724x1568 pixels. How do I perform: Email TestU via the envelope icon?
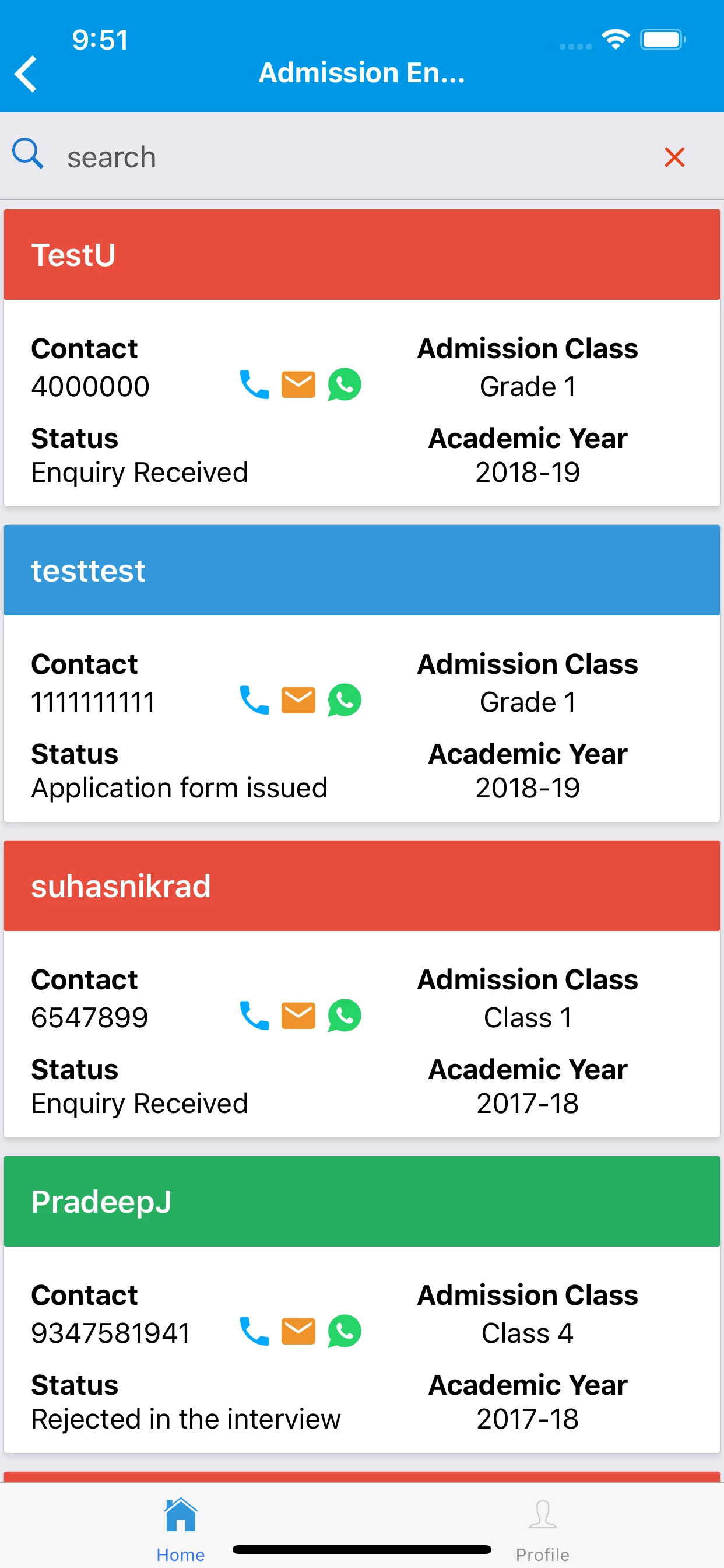point(298,384)
